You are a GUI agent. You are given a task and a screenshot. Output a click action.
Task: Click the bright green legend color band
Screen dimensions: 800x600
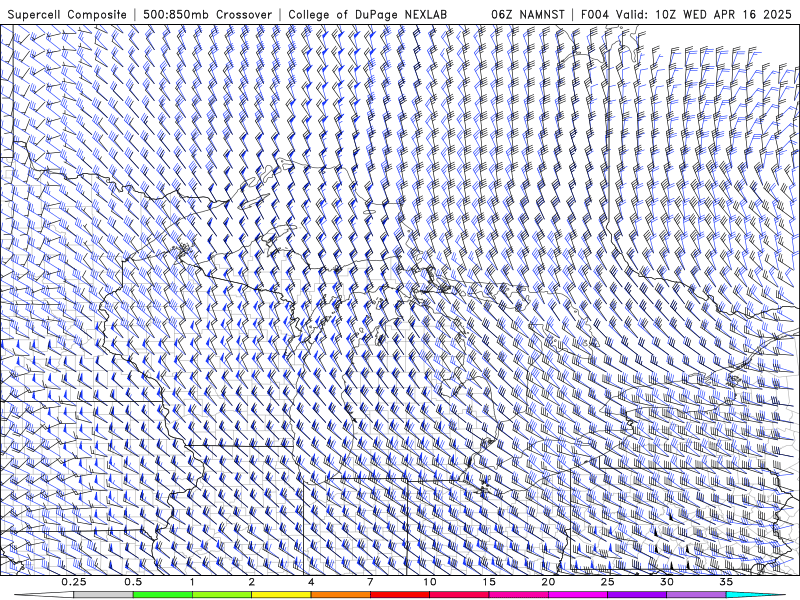click(163, 595)
